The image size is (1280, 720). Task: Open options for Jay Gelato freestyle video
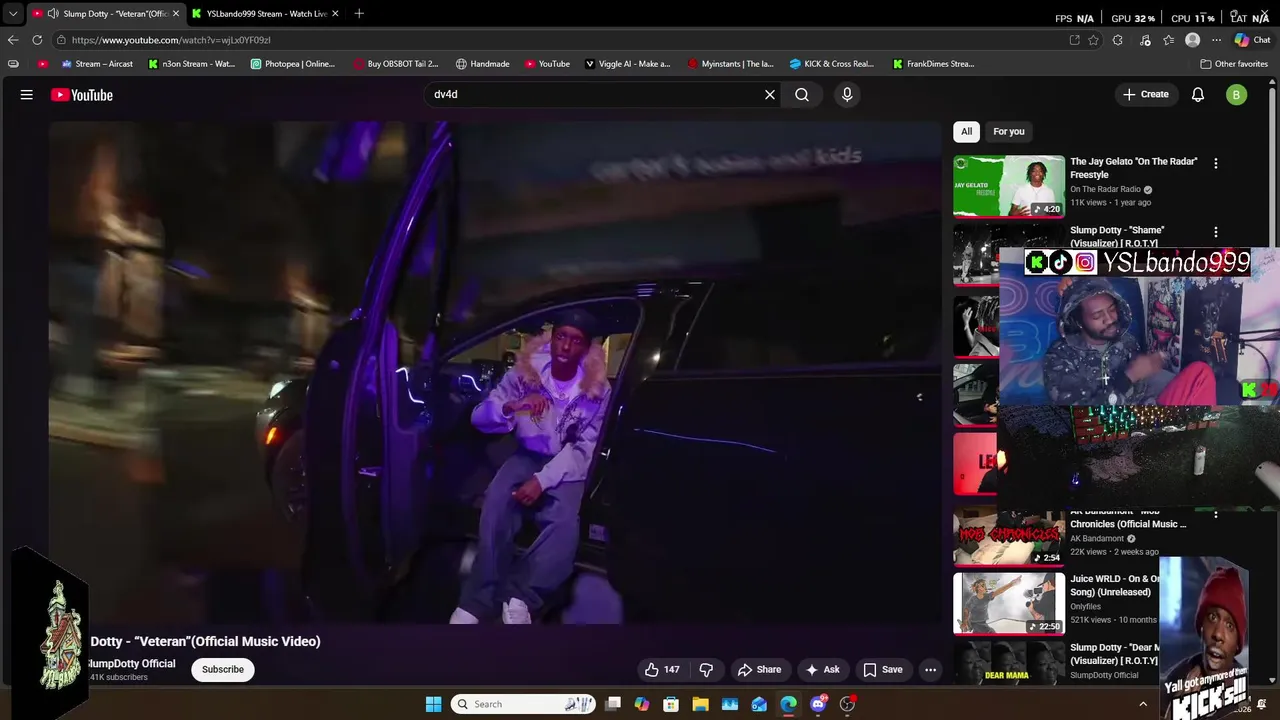pos(1216,163)
